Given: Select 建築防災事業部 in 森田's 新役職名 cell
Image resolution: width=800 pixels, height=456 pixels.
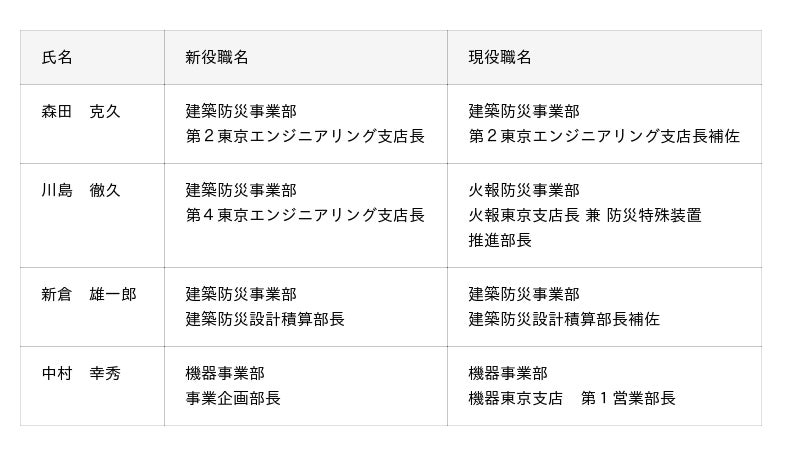Looking at the screenshot, I should point(241,112).
